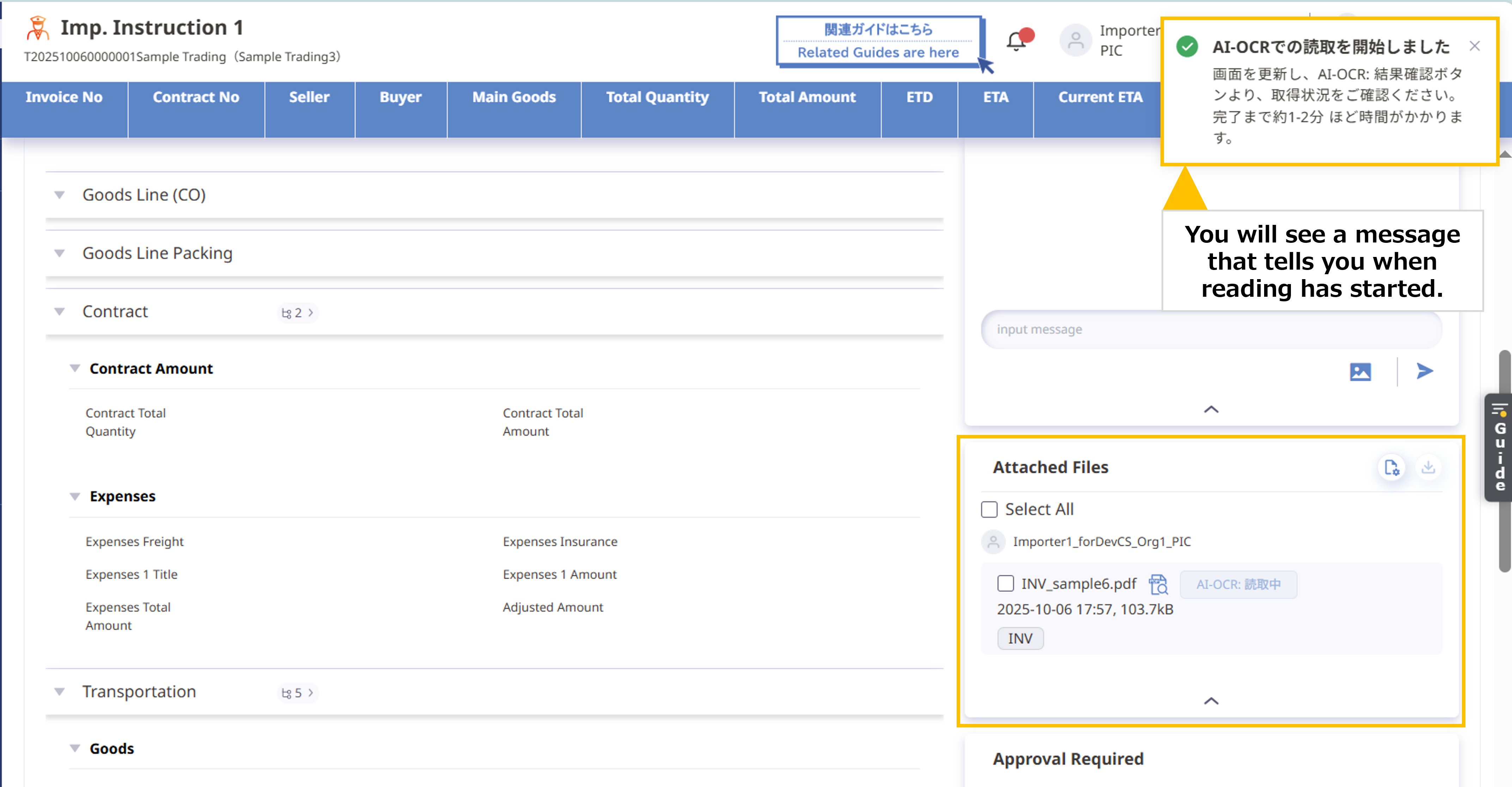Collapse the Contract section triangle
This screenshot has width=1512, height=787.
pos(59,312)
